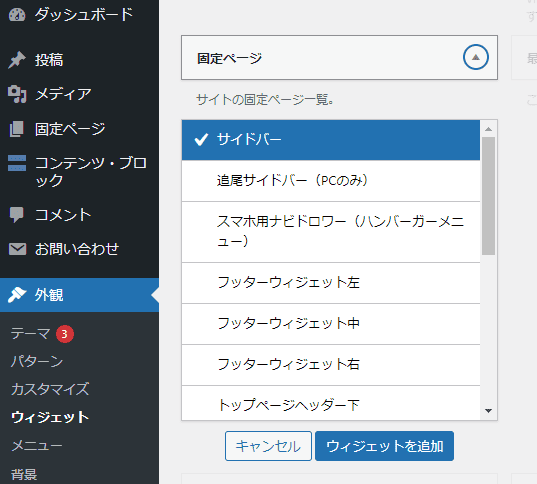This screenshot has width=537, height=484.
Task: Click the text サイトの固定ページ一覧。
Action: pyautogui.click(x=265, y=100)
